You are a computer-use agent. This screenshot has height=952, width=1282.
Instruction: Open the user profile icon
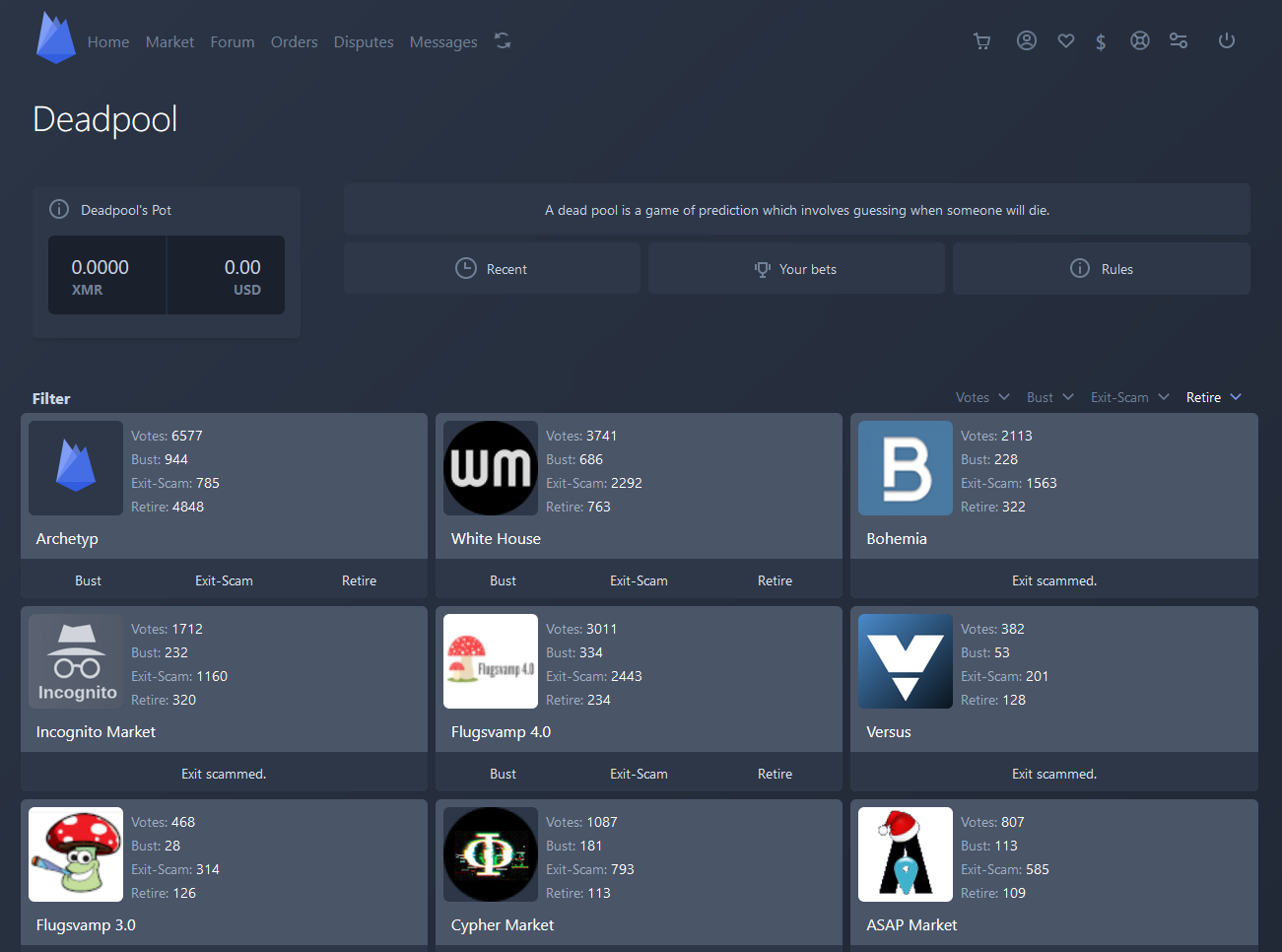click(1026, 41)
